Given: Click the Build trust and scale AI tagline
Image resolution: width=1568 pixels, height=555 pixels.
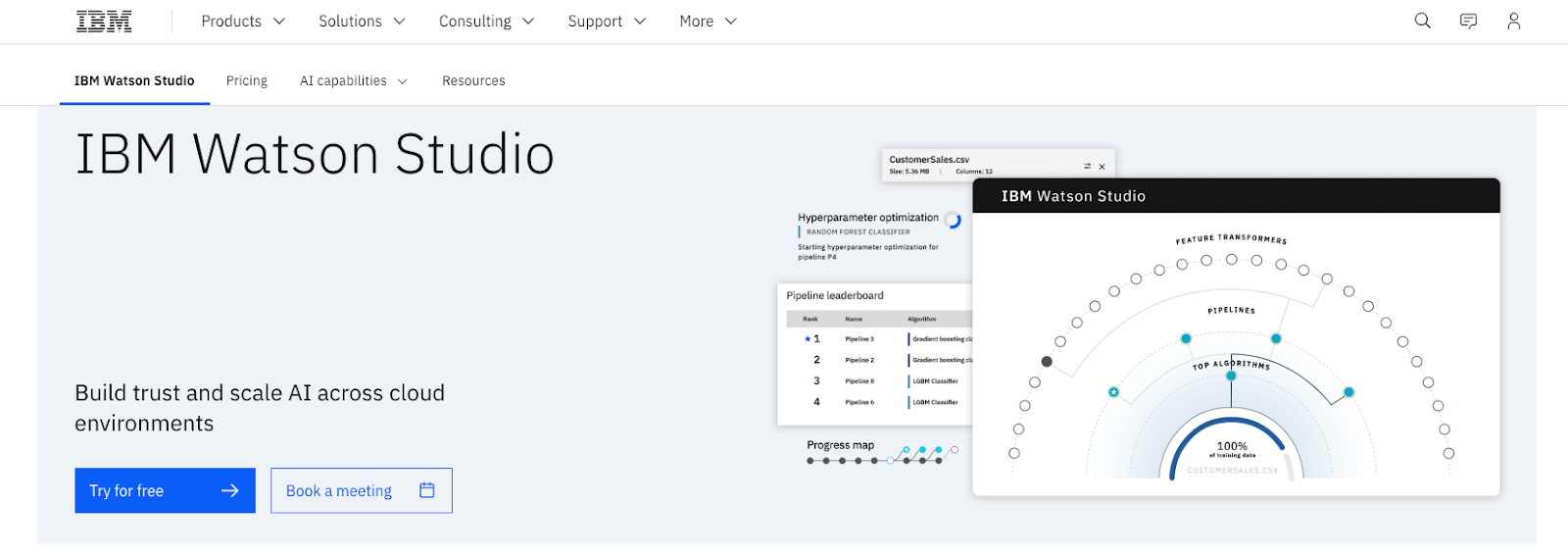Looking at the screenshot, I should pos(260,408).
